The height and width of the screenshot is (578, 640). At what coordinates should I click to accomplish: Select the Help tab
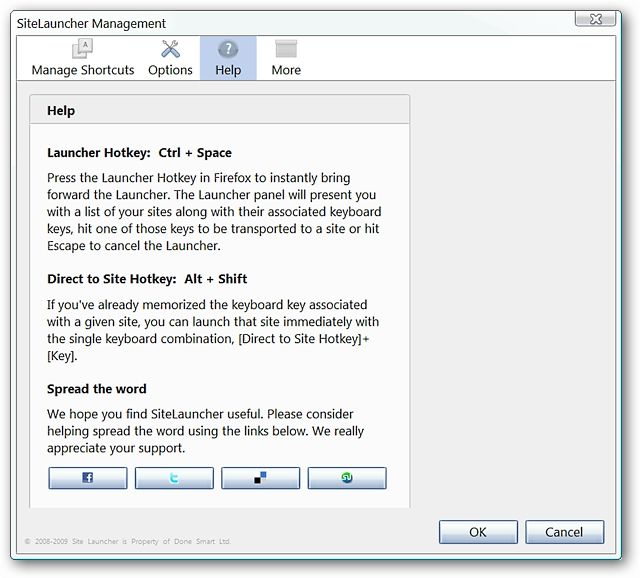228,58
